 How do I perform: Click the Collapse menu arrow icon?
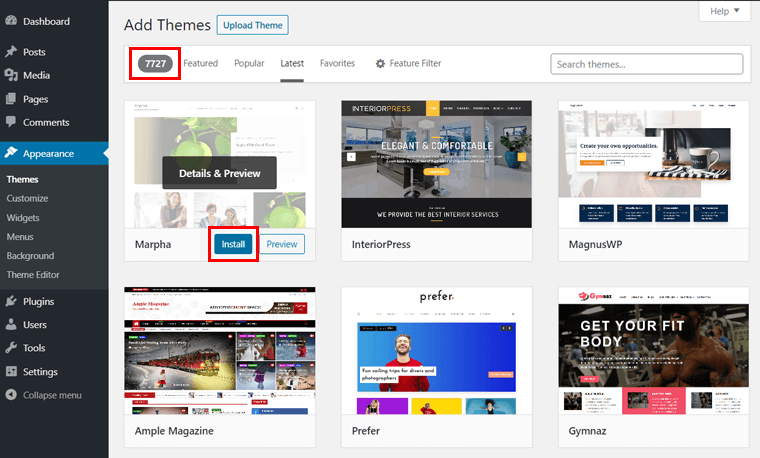point(11,395)
